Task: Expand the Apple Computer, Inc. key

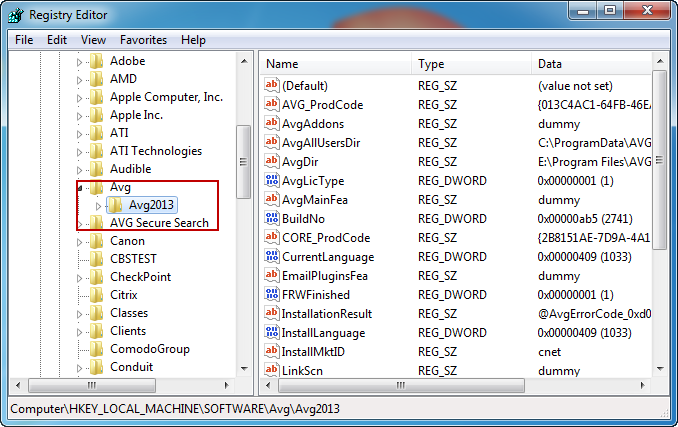Action: [79, 98]
